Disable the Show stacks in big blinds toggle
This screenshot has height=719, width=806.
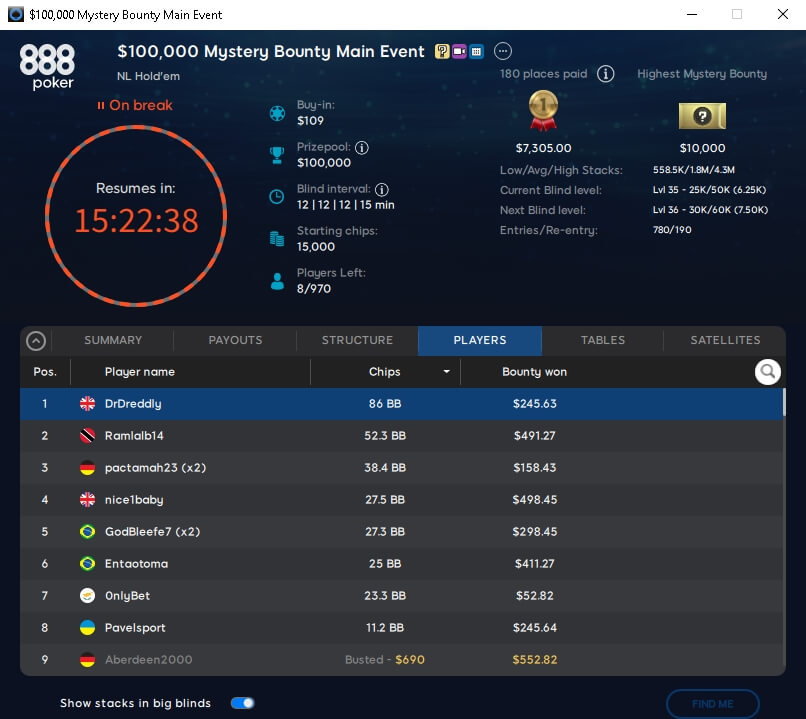coord(241,703)
